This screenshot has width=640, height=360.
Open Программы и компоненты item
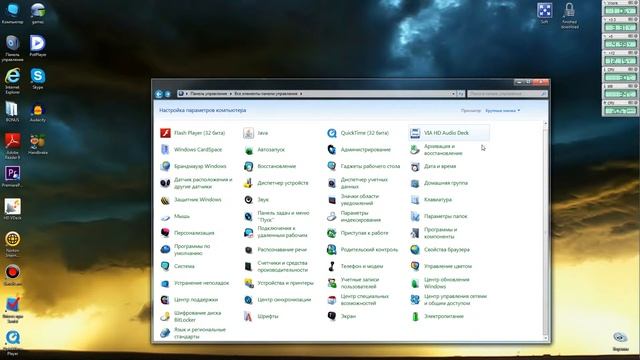(x=433, y=233)
